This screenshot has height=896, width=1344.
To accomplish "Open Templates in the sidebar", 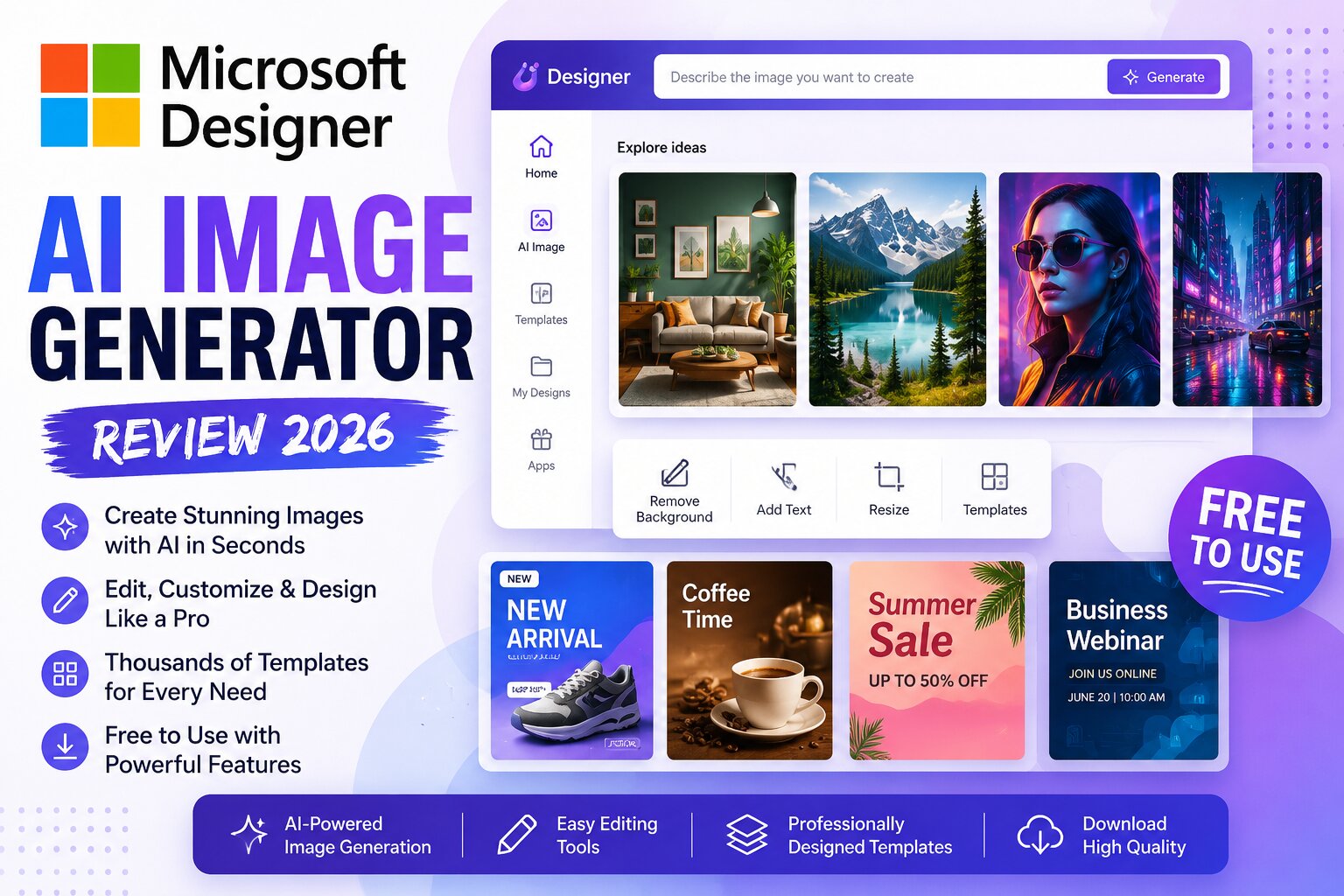I will click(x=541, y=304).
